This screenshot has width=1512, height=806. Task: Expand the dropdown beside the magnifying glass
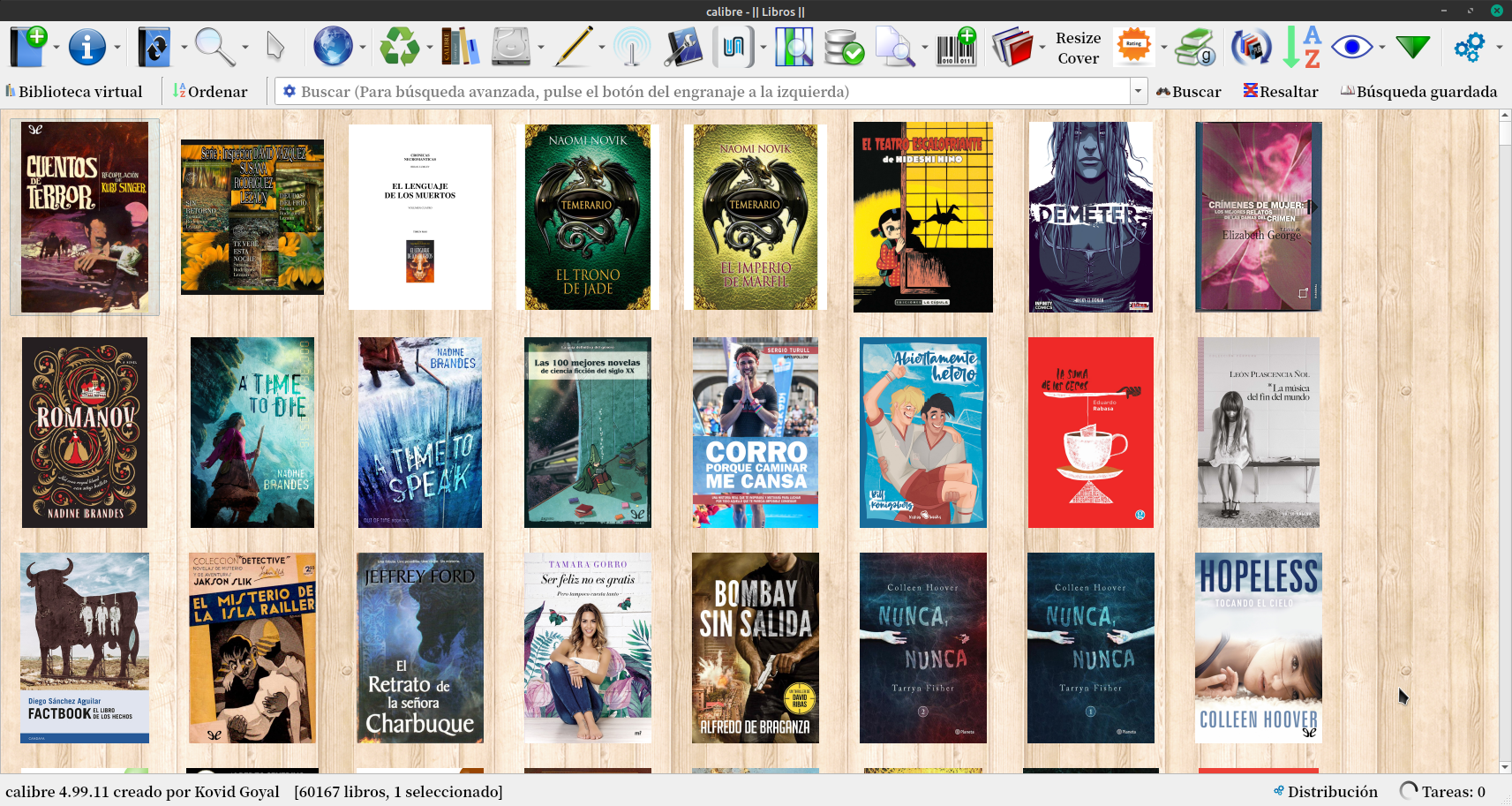pos(244,48)
